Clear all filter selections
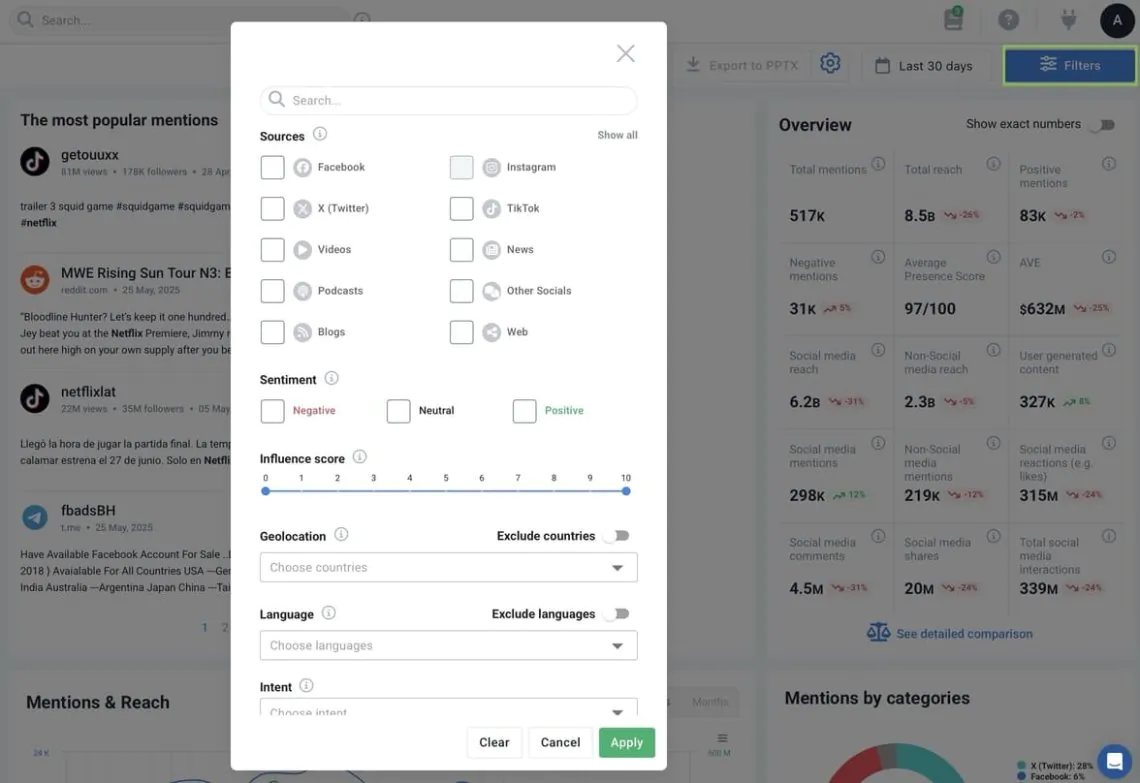This screenshot has height=783, width=1140. point(494,742)
